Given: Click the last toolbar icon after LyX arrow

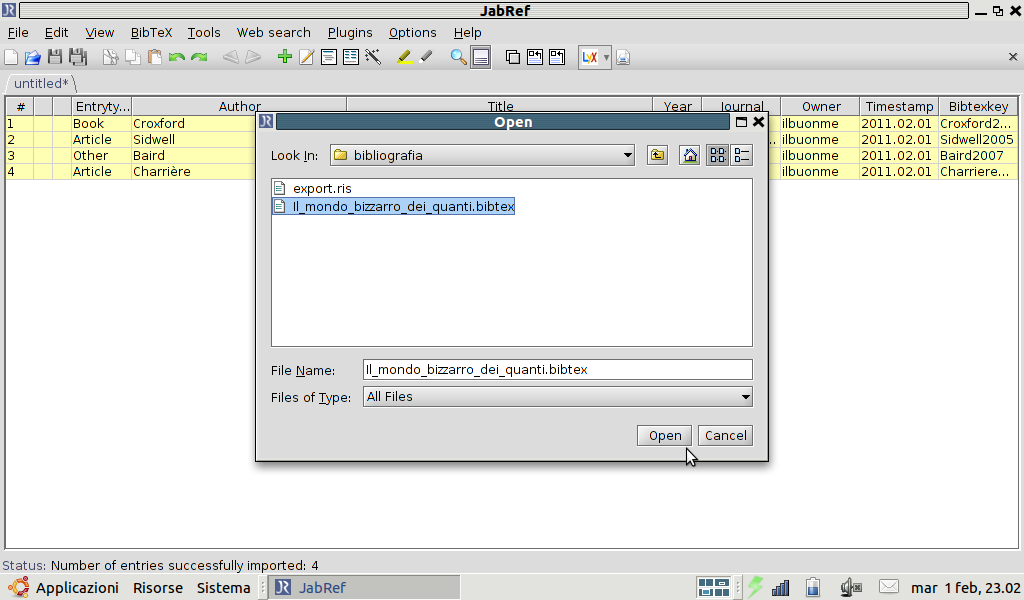Looking at the screenshot, I should (622, 57).
